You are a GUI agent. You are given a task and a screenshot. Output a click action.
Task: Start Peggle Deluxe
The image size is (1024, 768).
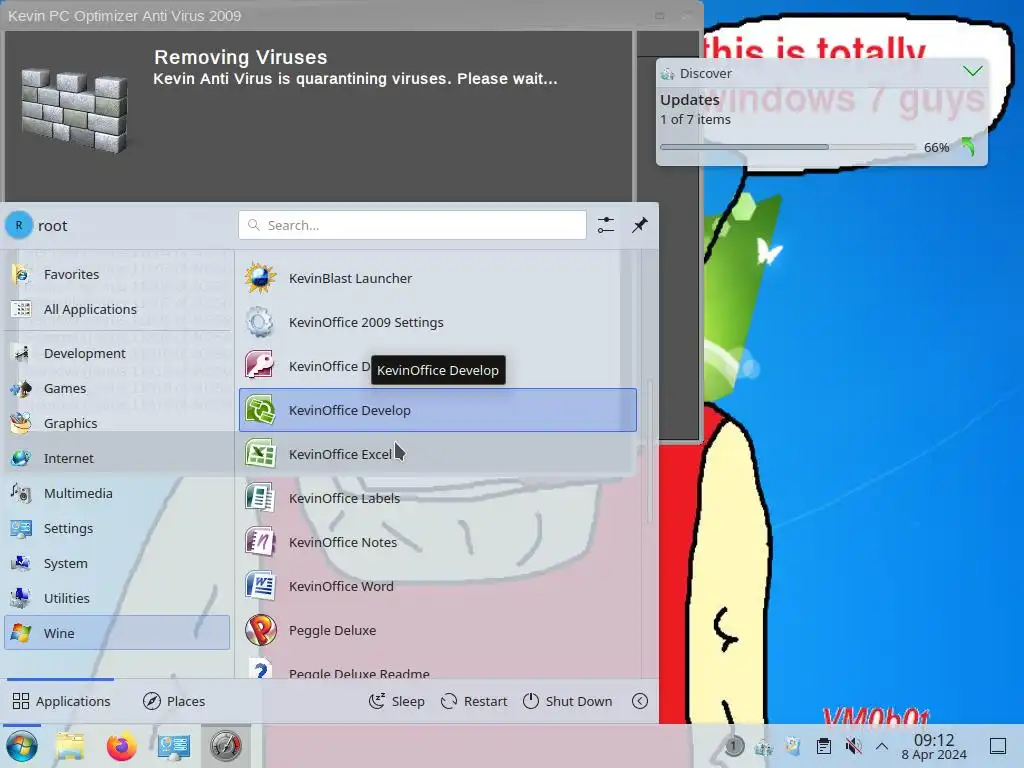(x=438, y=630)
